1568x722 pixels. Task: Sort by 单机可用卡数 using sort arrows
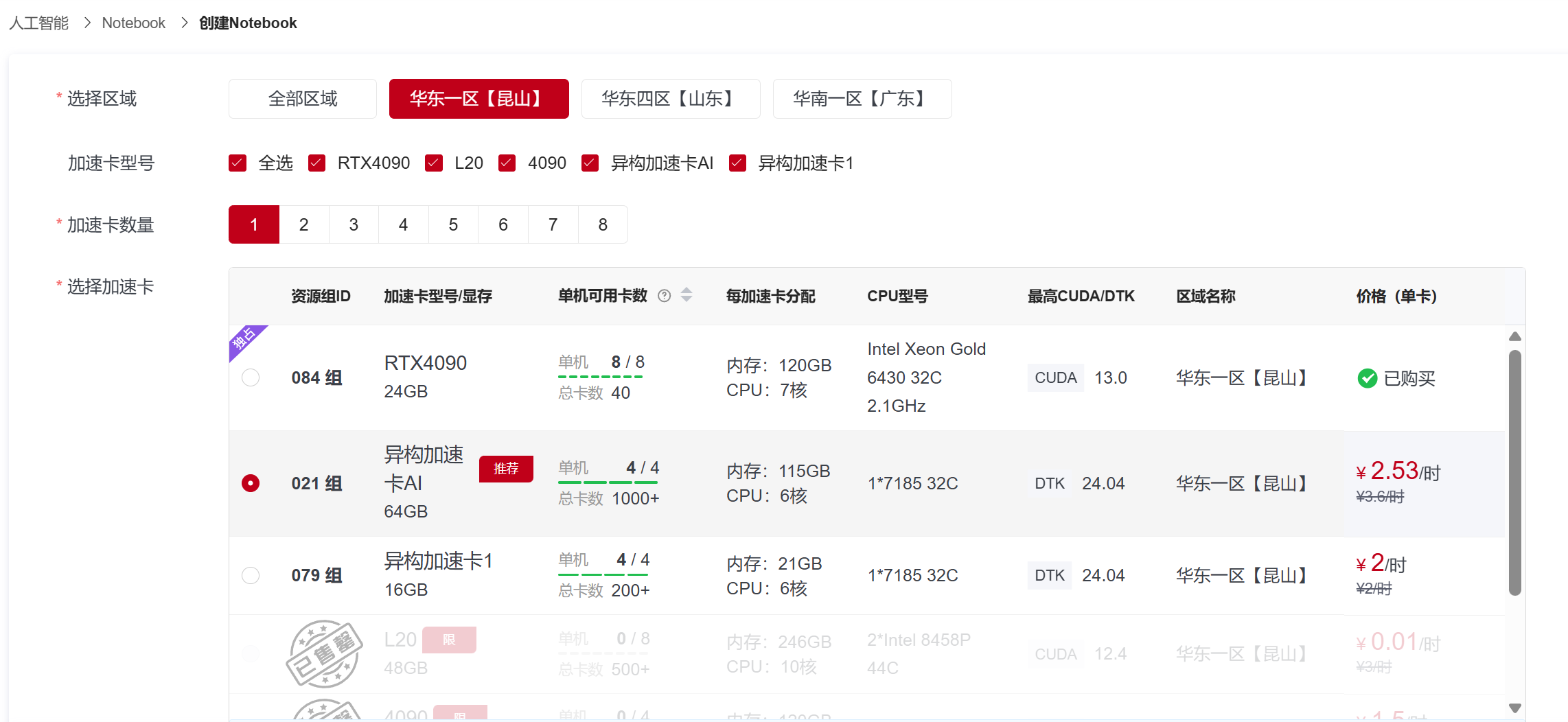click(687, 295)
